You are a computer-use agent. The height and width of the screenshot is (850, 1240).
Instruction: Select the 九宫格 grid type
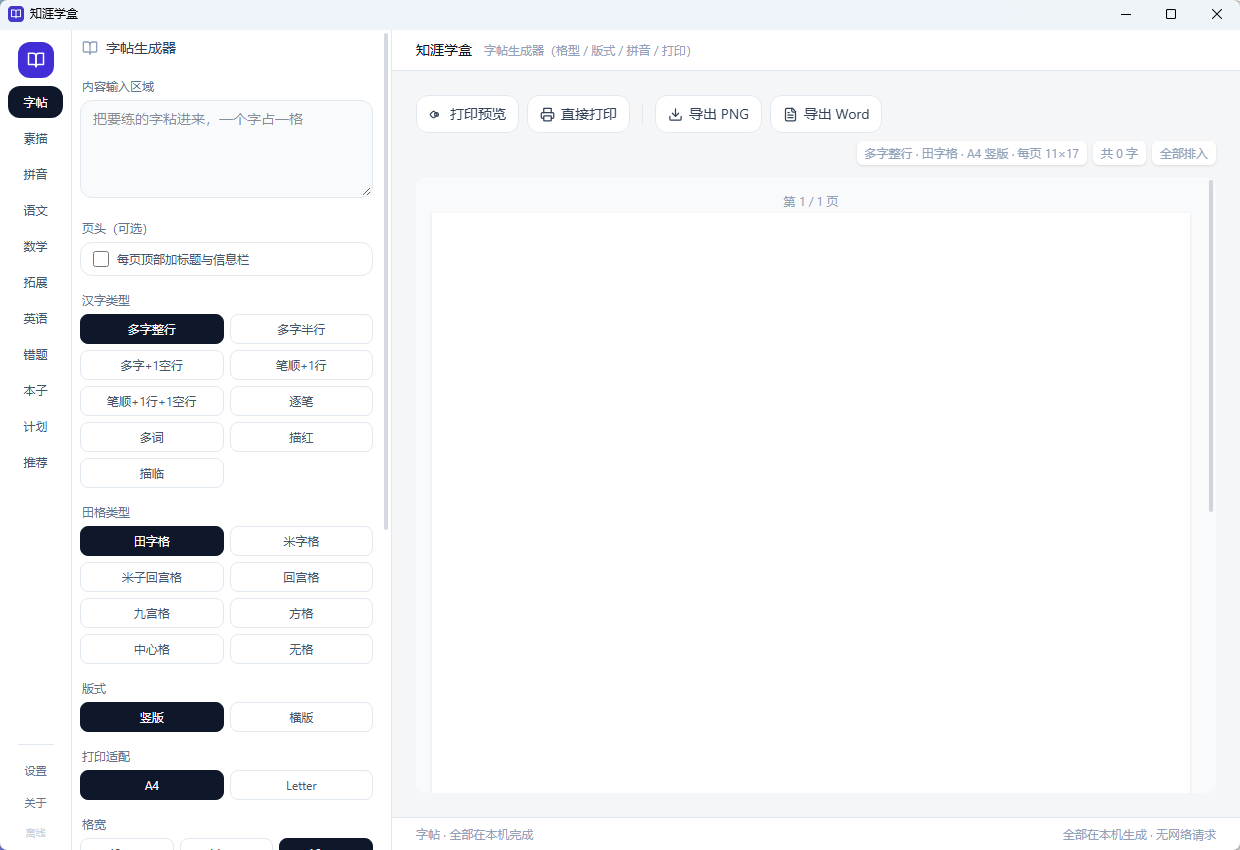[152, 613]
